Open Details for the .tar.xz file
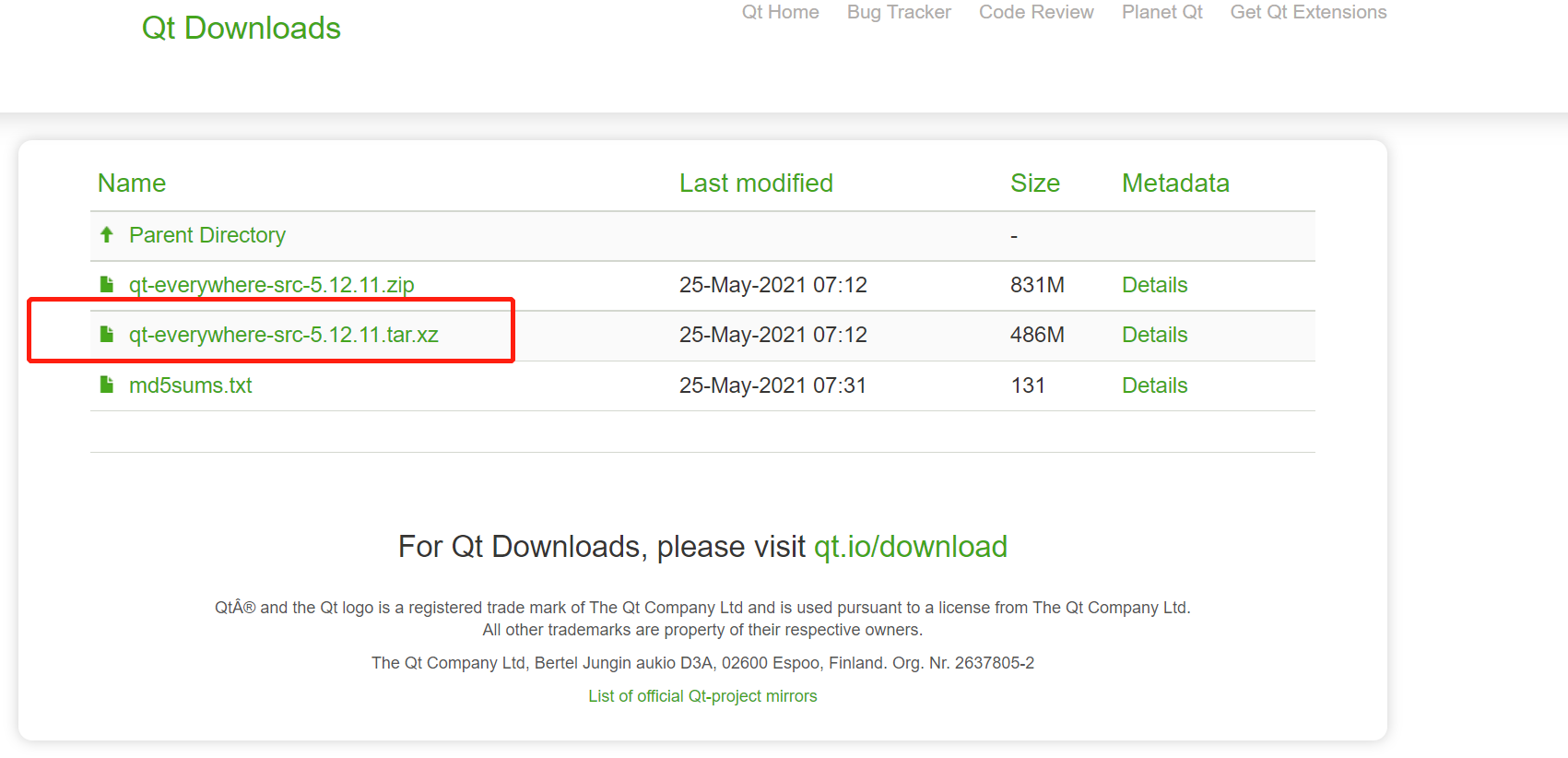 (1154, 335)
